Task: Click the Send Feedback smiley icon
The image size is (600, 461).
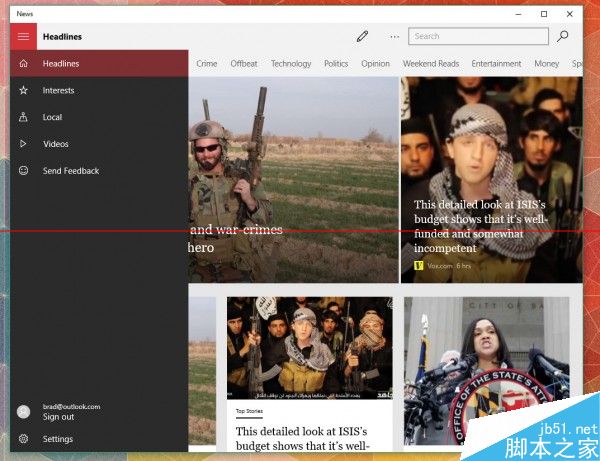Action: [x=23, y=170]
